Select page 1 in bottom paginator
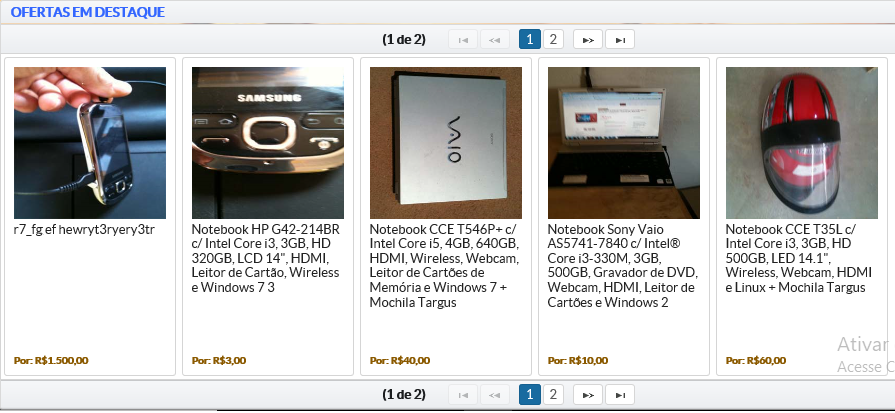895x413 pixels. pos(530,394)
